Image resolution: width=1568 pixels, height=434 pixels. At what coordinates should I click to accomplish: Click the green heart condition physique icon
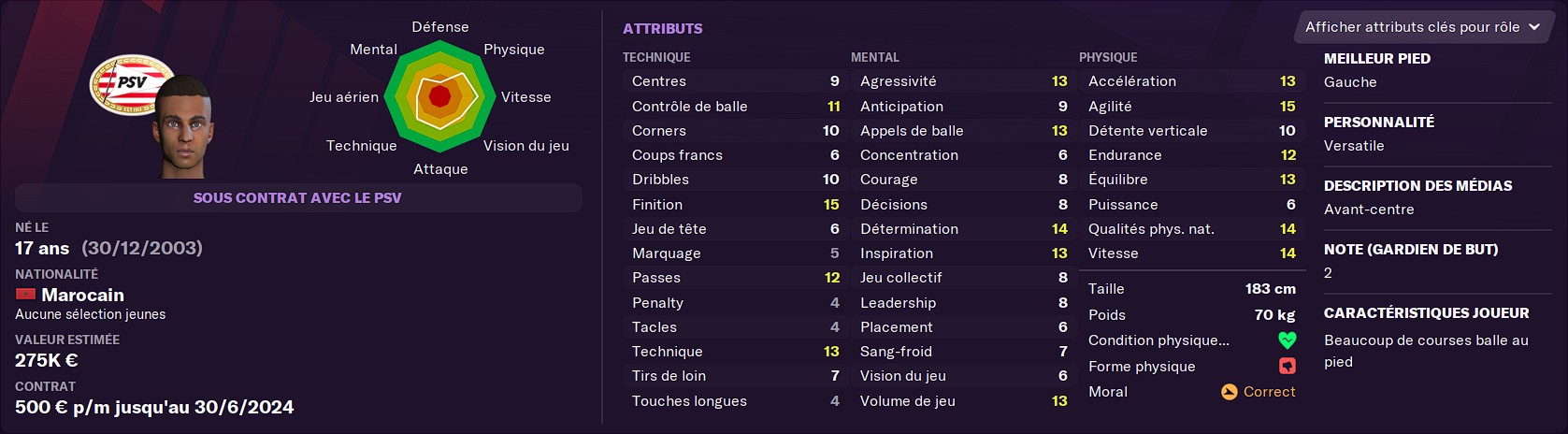pyautogui.click(x=1287, y=340)
